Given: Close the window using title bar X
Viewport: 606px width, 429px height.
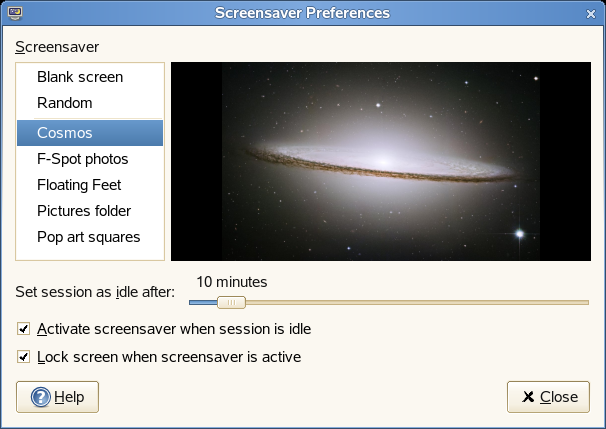Looking at the screenshot, I should click(x=592, y=14).
